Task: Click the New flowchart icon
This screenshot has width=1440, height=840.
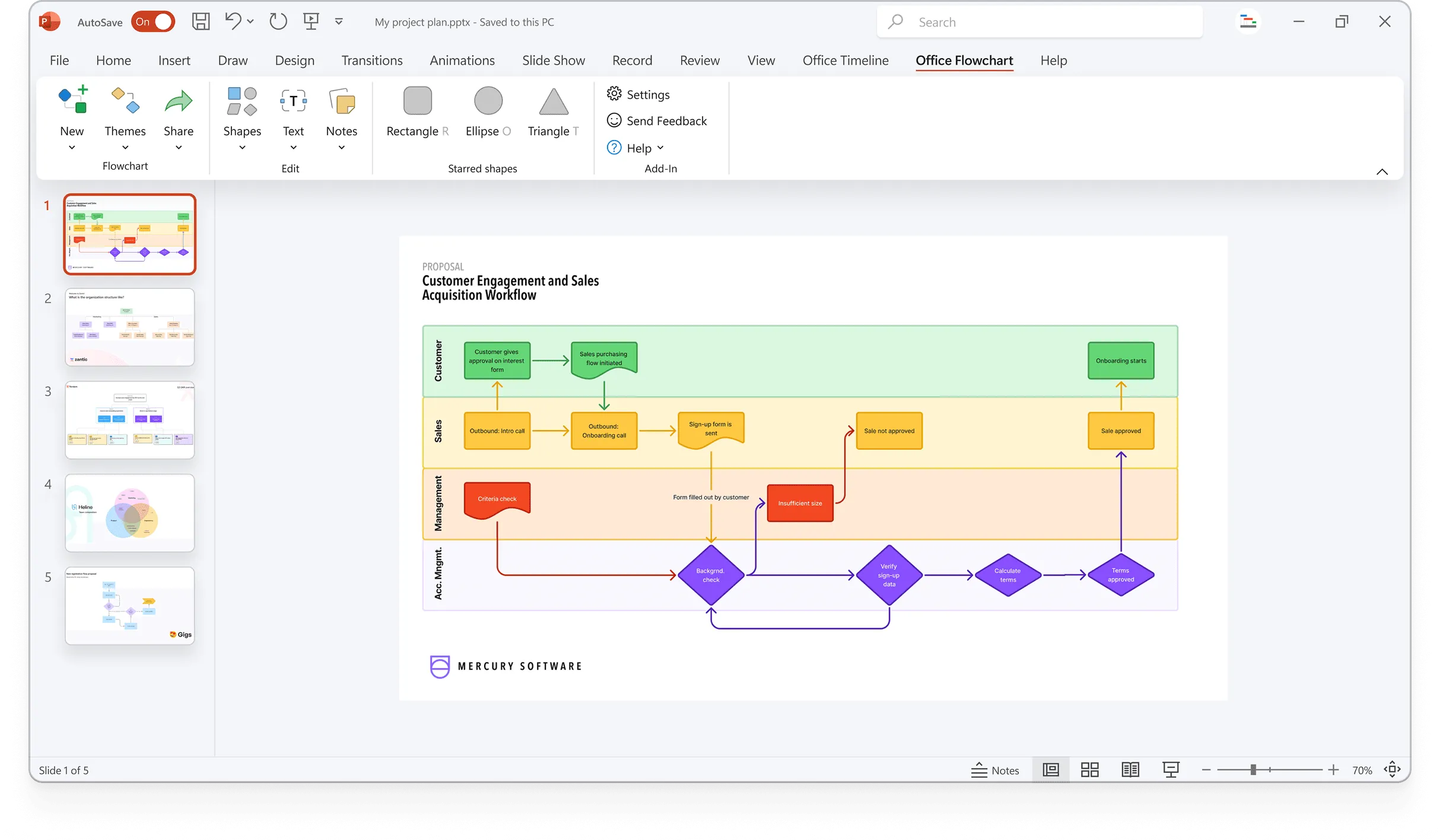Action: click(72, 99)
